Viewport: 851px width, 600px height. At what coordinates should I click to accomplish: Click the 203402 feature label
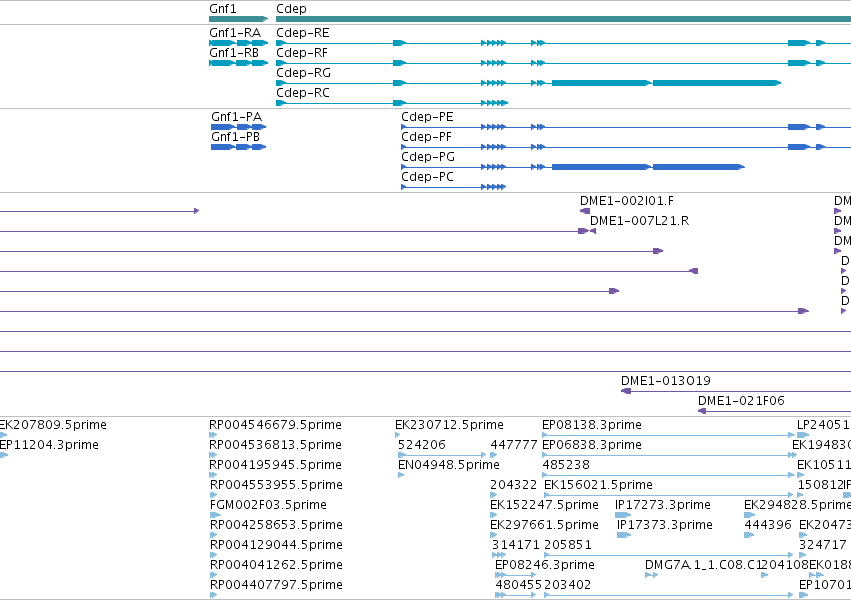click(x=567, y=586)
